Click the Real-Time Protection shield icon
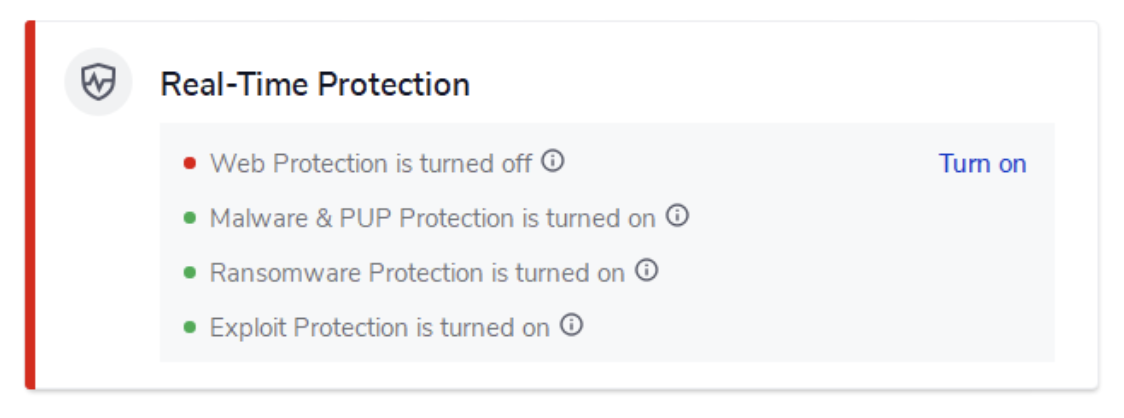 [98, 82]
